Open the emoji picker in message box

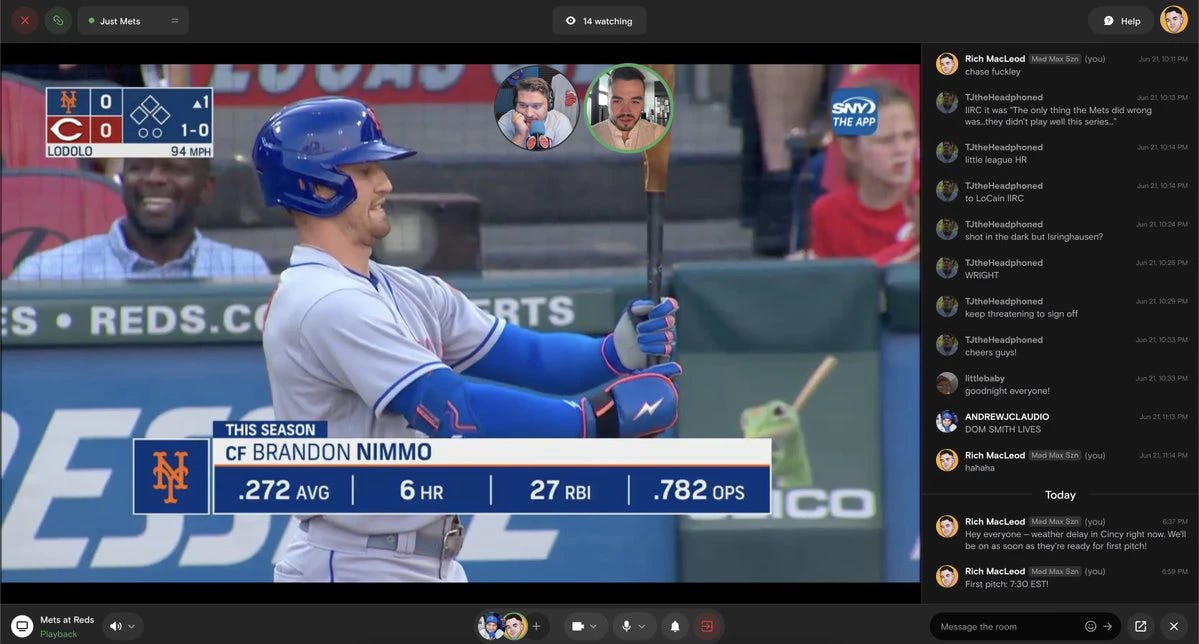pos(1090,626)
